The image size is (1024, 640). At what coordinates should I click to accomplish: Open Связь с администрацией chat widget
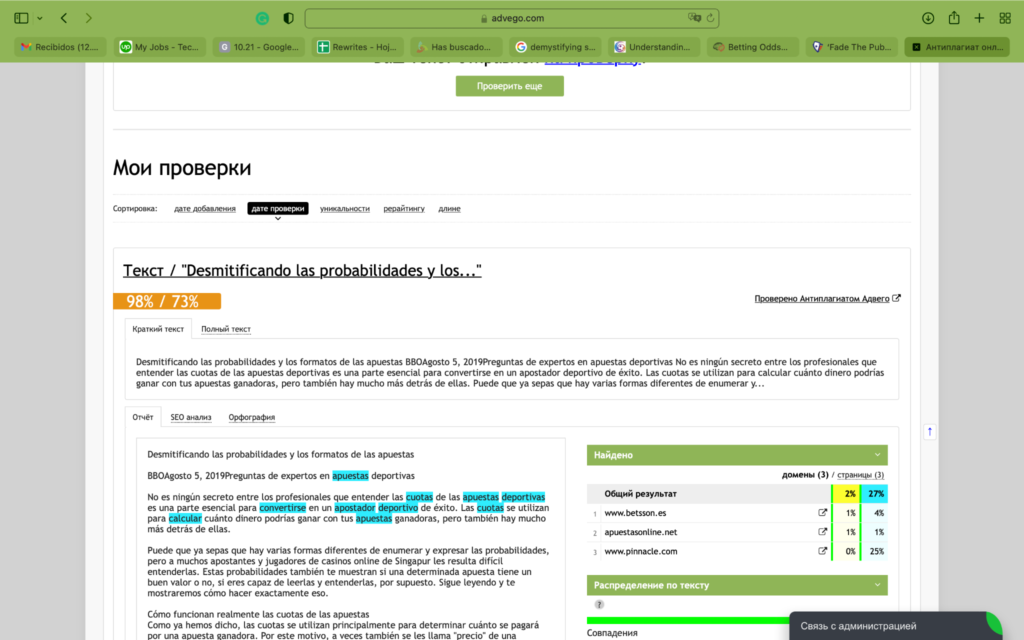point(895,626)
